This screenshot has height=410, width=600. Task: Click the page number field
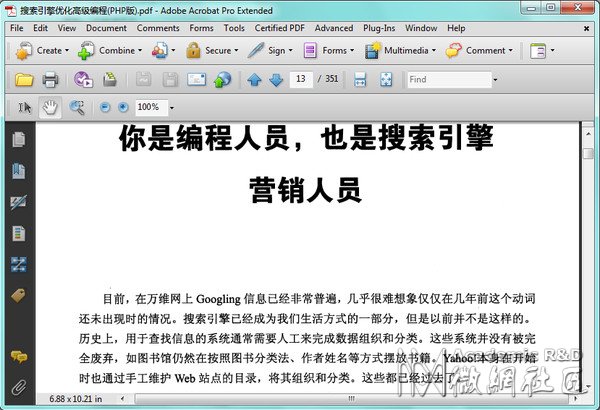pyautogui.click(x=301, y=80)
